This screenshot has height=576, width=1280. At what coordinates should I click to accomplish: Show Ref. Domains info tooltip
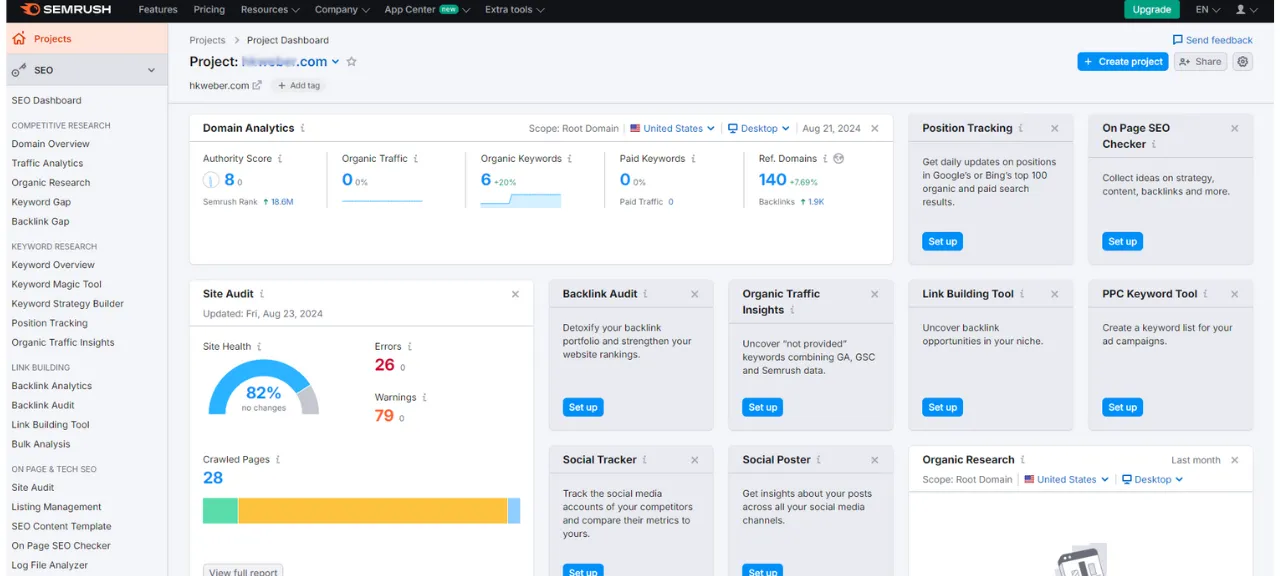click(825, 159)
